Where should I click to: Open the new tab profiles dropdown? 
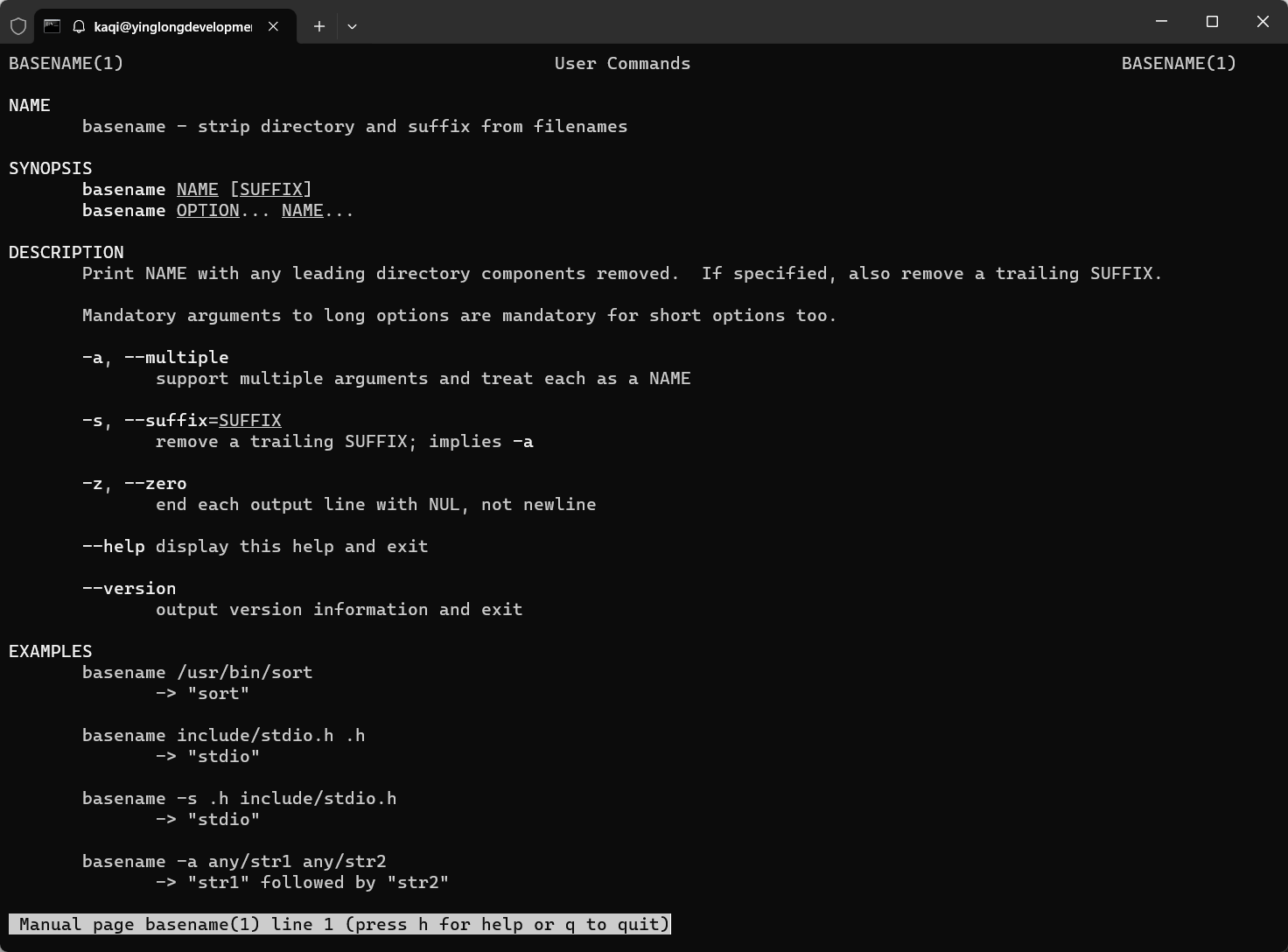(352, 26)
